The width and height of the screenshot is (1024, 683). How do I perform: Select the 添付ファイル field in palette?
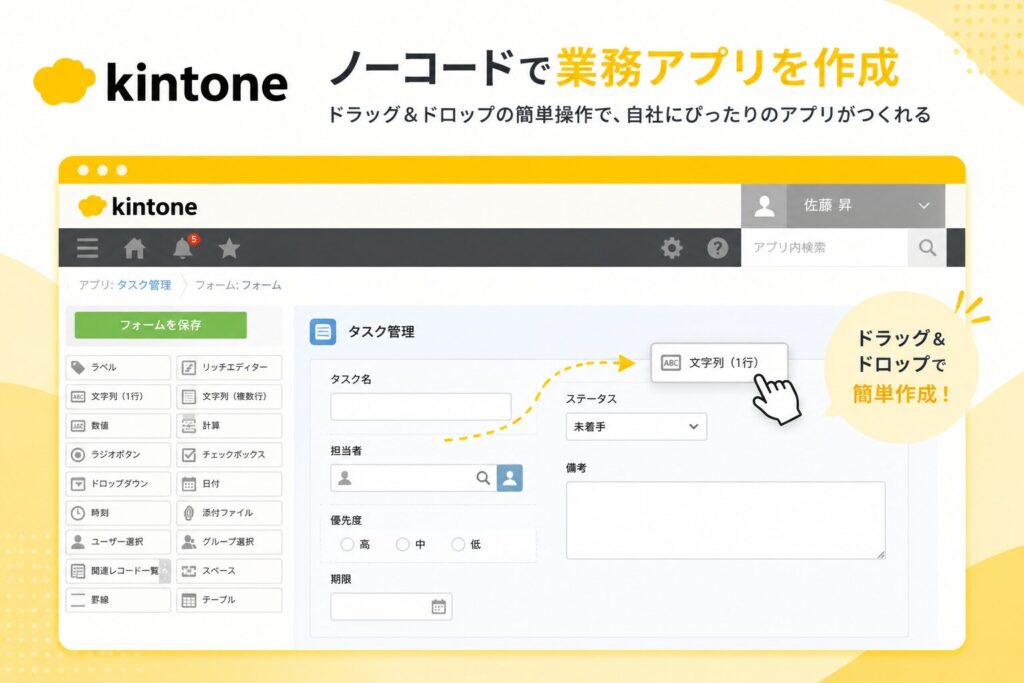(x=229, y=513)
